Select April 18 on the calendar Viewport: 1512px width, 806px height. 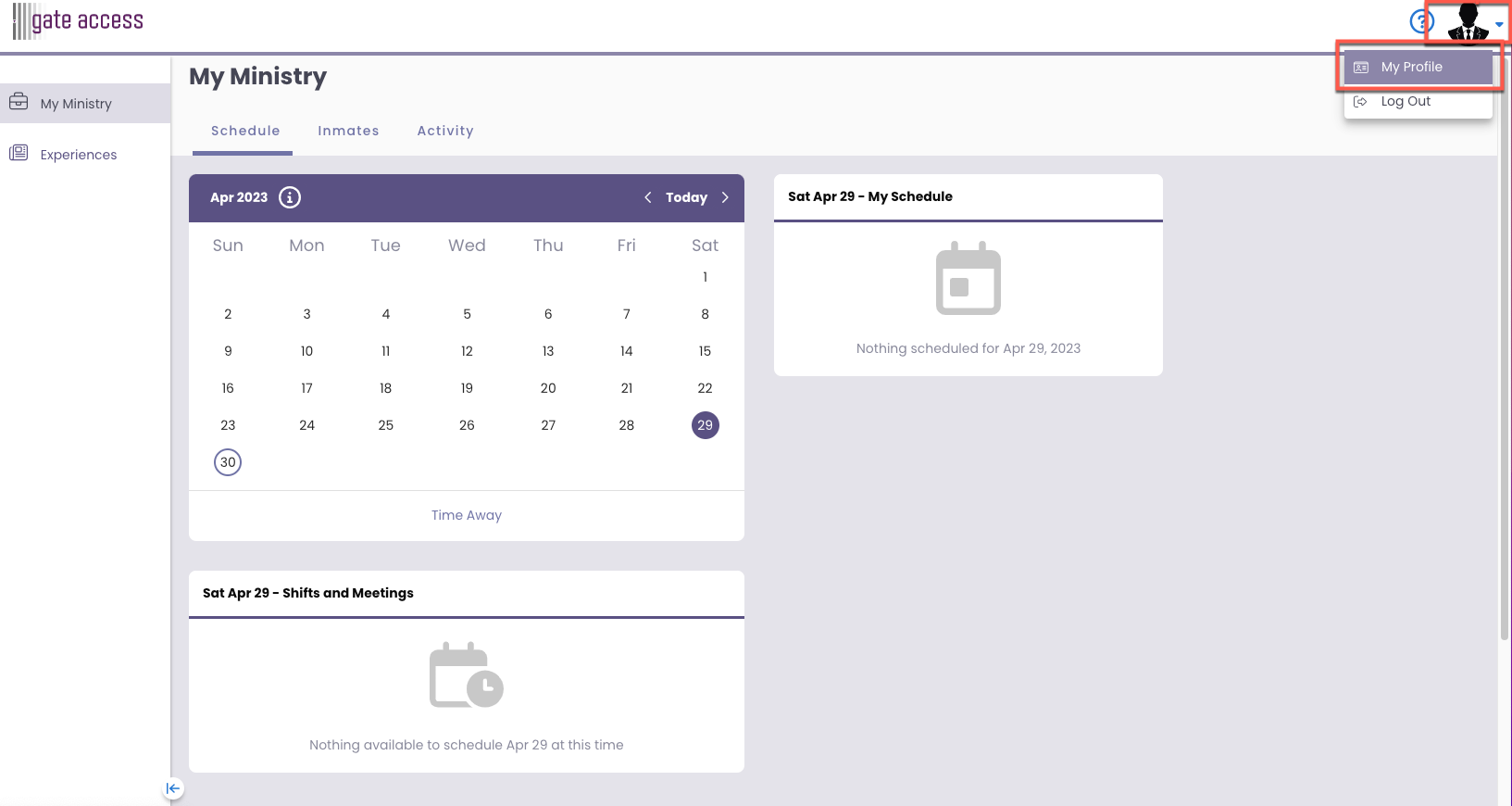pyautogui.click(x=386, y=388)
